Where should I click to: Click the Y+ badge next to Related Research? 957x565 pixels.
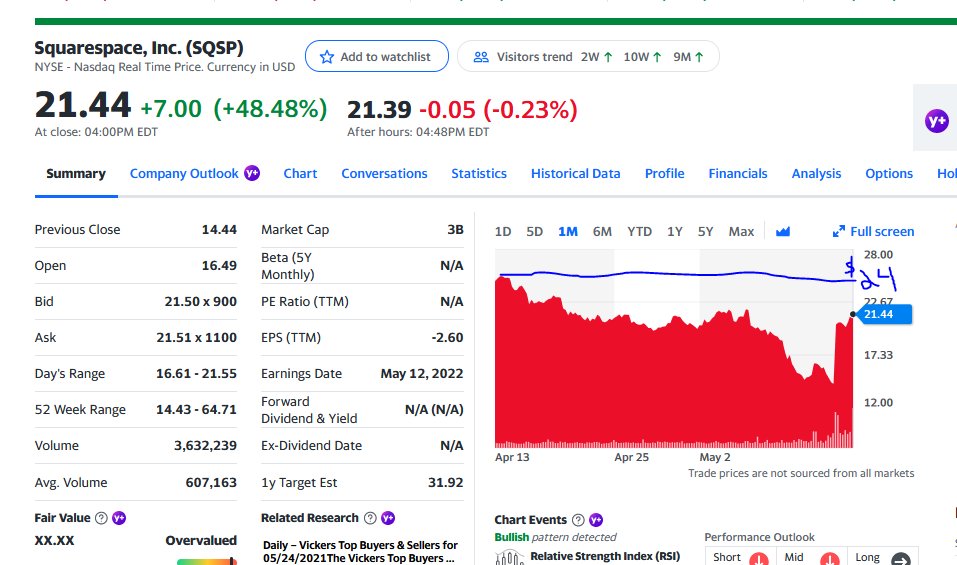(388, 518)
